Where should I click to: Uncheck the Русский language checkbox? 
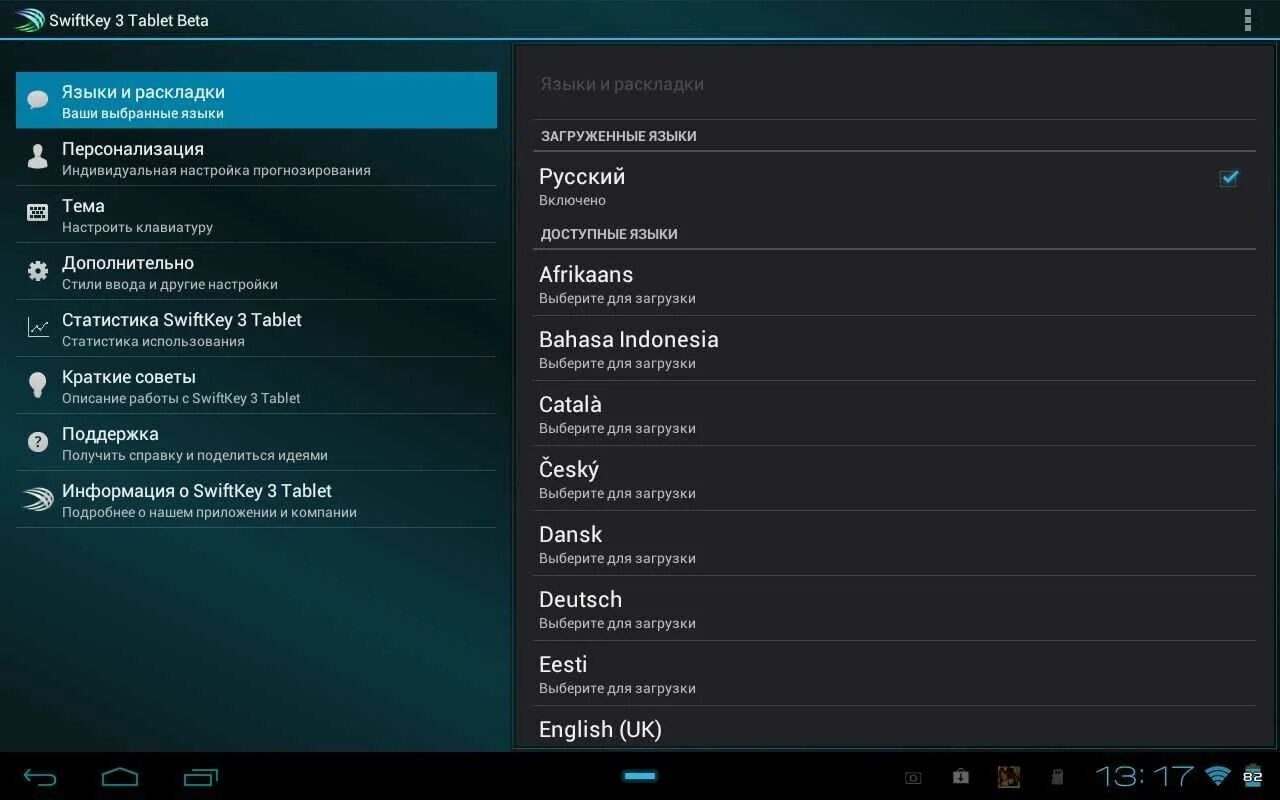[1229, 178]
